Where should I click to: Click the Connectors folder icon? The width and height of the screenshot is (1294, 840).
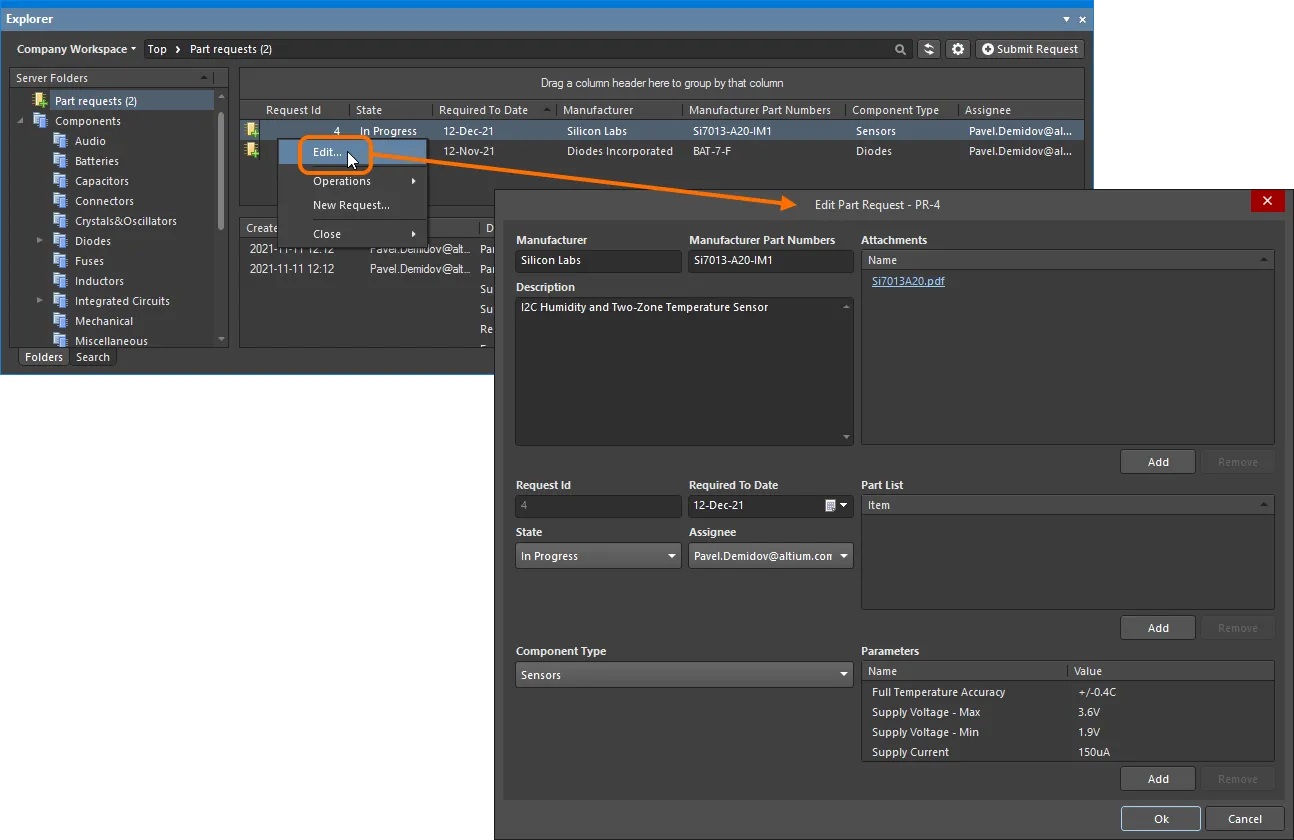[x=62, y=201]
